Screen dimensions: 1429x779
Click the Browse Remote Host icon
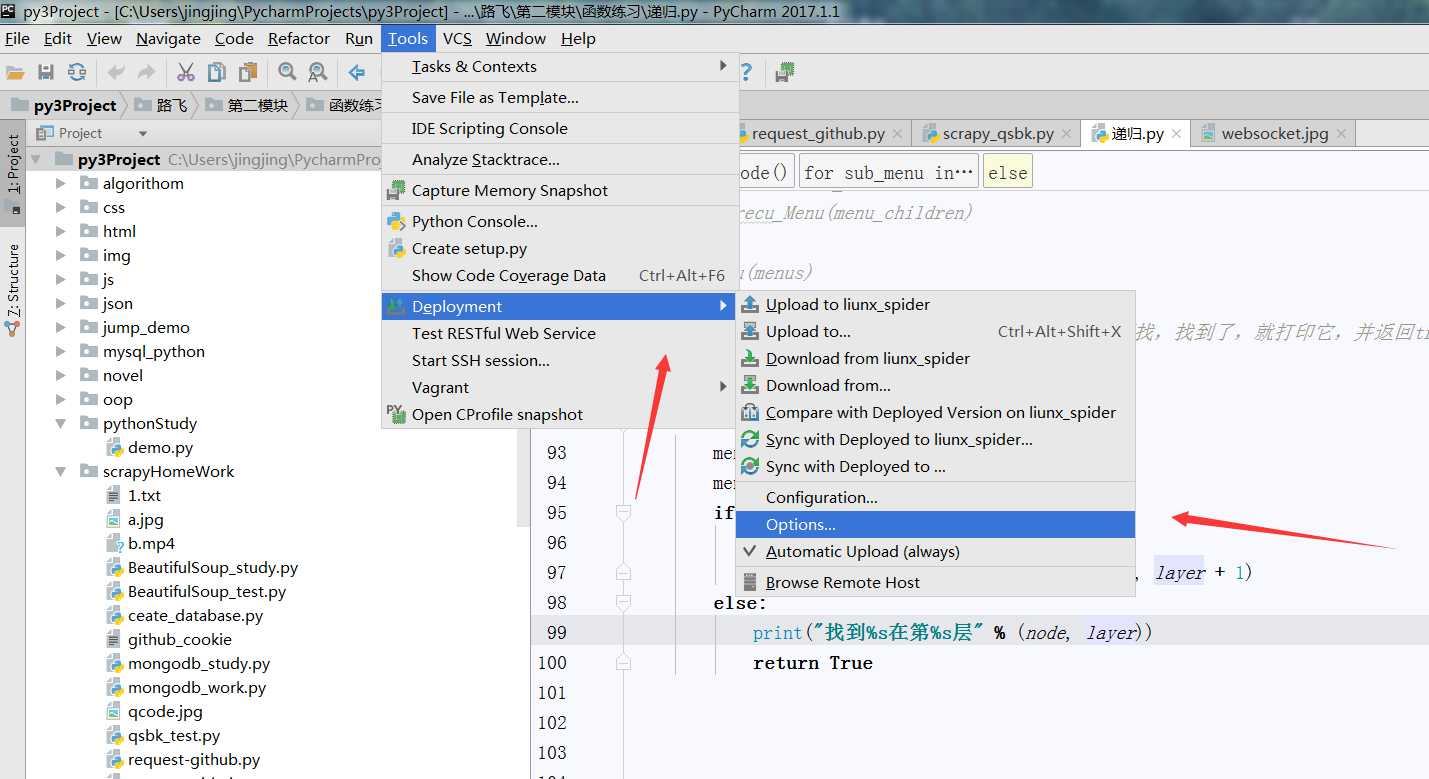pyautogui.click(x=750, y=582)
